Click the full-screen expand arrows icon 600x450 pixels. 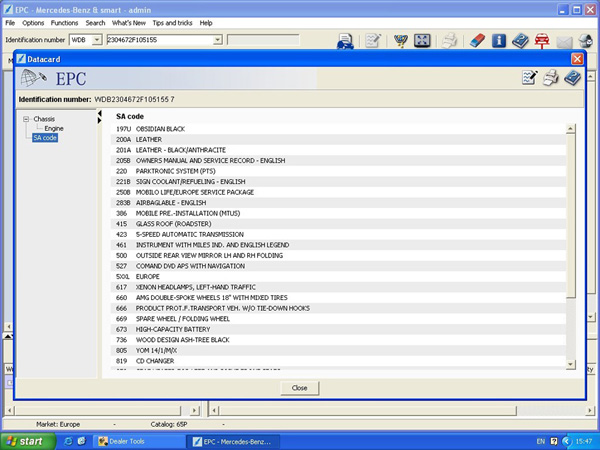pos(422,41)
